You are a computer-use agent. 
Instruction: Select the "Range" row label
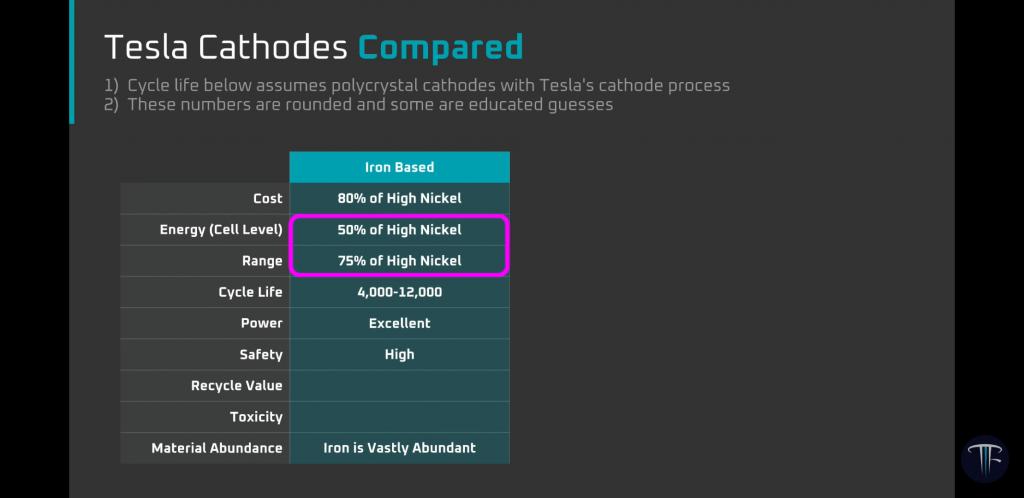[x=262, y=261]
